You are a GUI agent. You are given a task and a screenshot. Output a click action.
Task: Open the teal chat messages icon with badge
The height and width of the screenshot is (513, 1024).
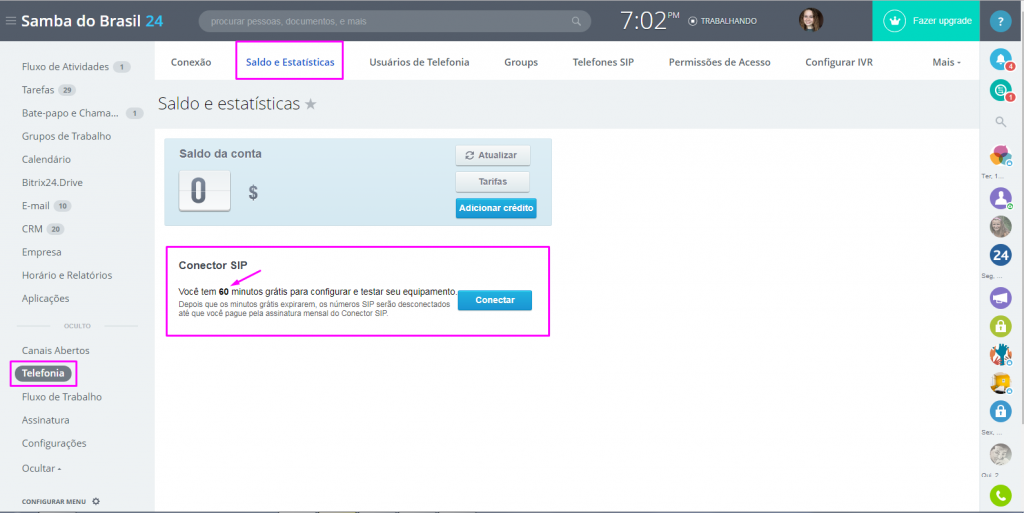(1000, 90)
